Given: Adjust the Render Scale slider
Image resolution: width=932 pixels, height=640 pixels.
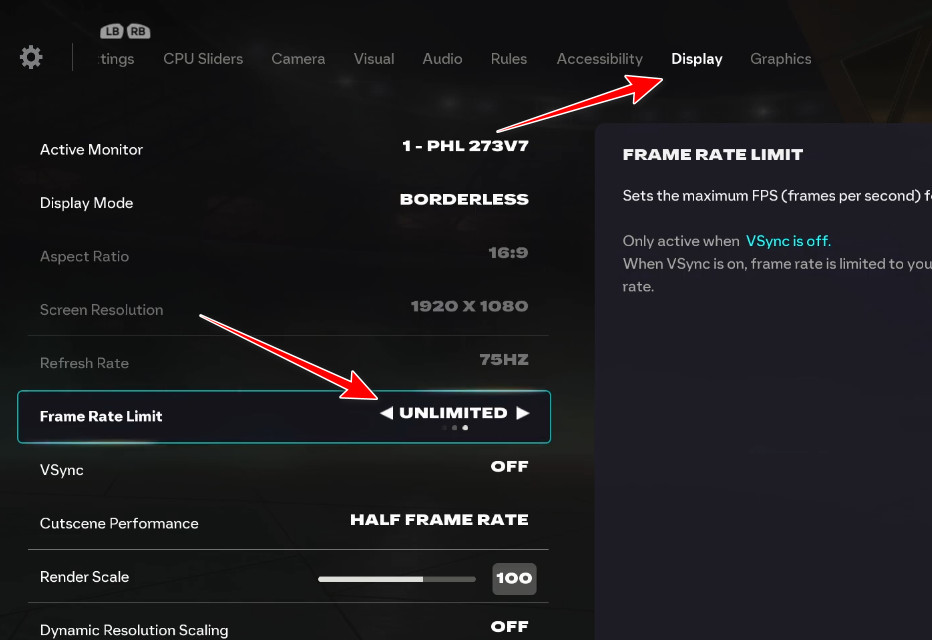Looking at the screenshot, I should pyautogui.click(x=397, y=578).
